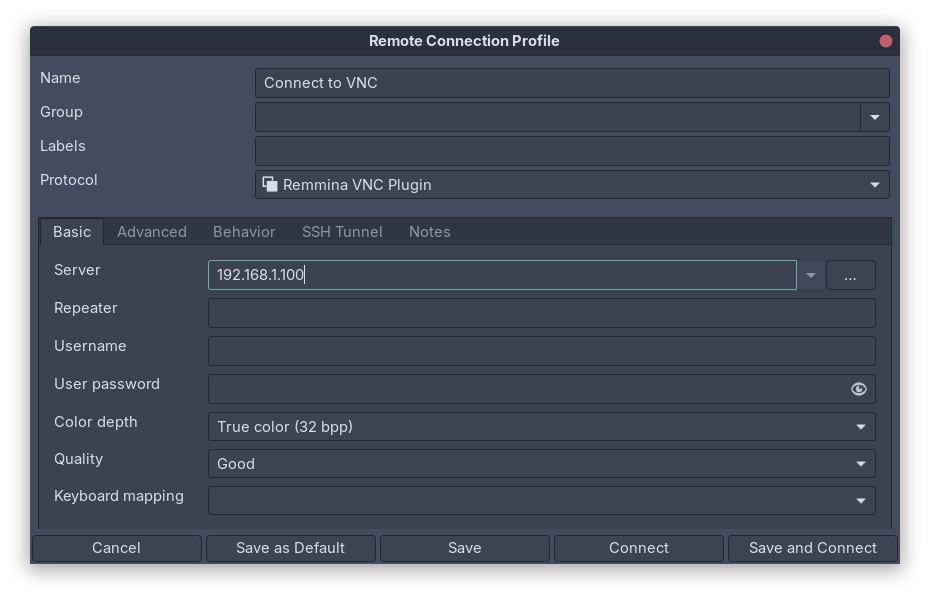Open the Notes tab

click(x=429, y=231)
